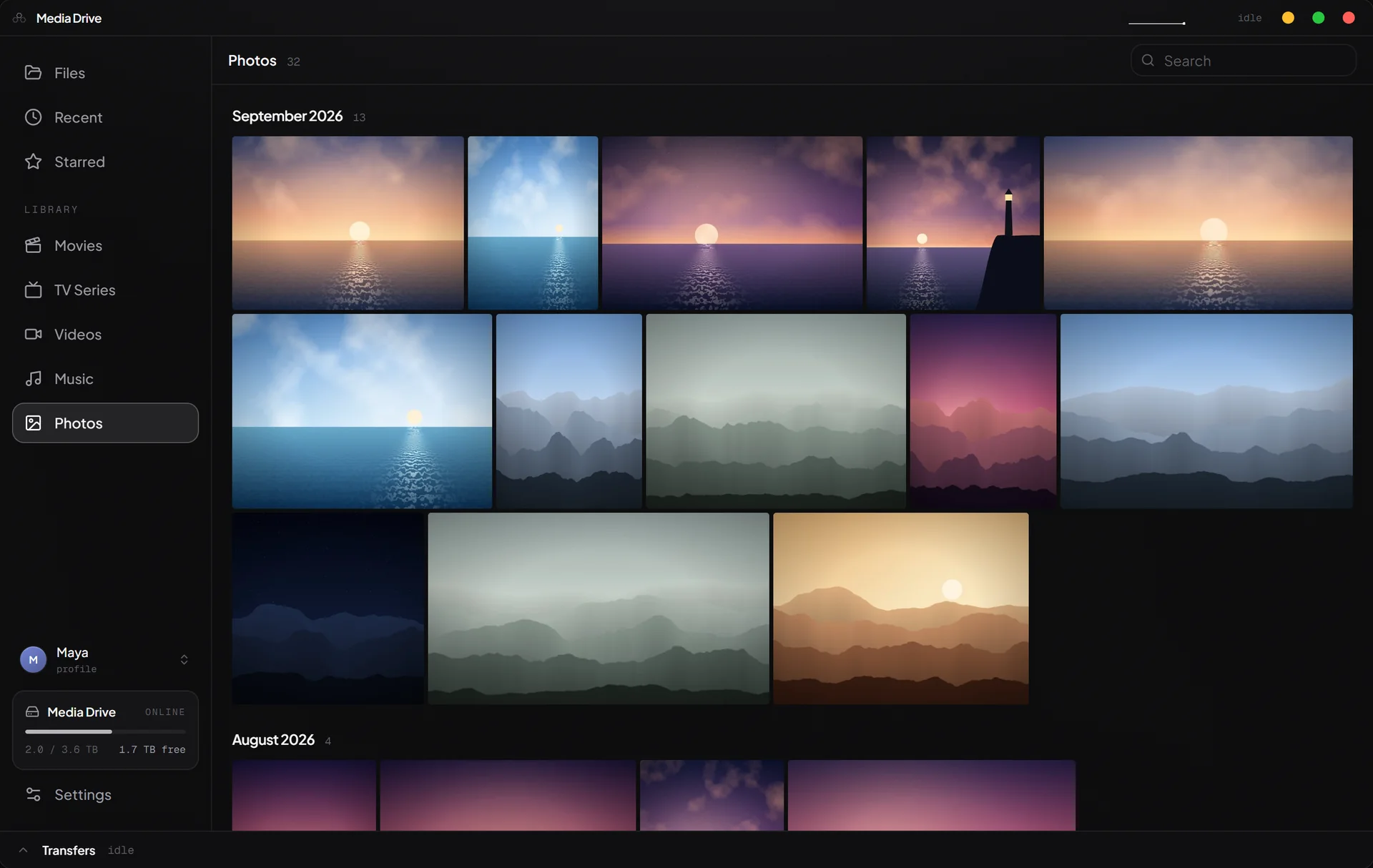Image resolution: width=1373 pixels, height=868 pixels.
Task: Click the Music note icon
Action: pos(33,378)
